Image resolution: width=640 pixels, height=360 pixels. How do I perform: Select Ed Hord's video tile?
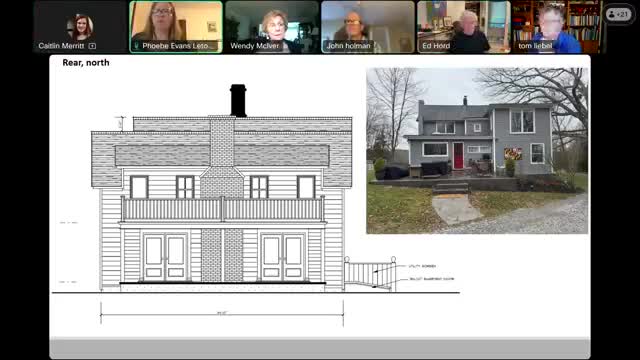(464, 27)
